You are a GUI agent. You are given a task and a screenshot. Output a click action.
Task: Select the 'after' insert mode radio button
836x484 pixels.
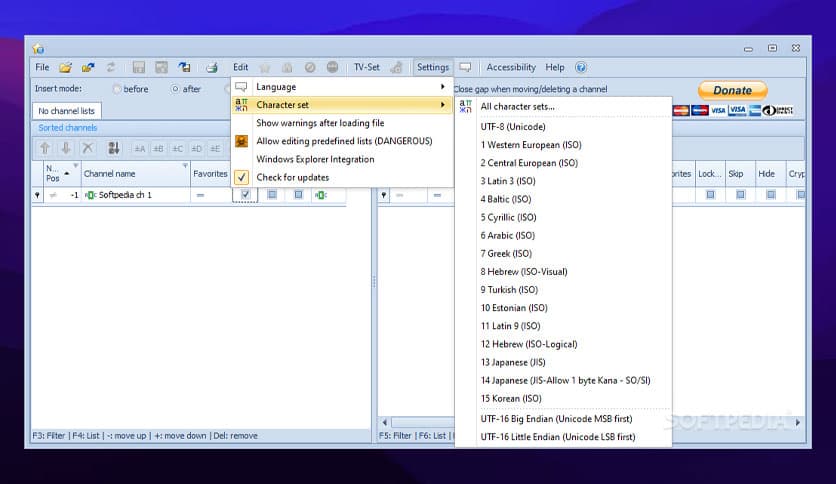(175, 89)
